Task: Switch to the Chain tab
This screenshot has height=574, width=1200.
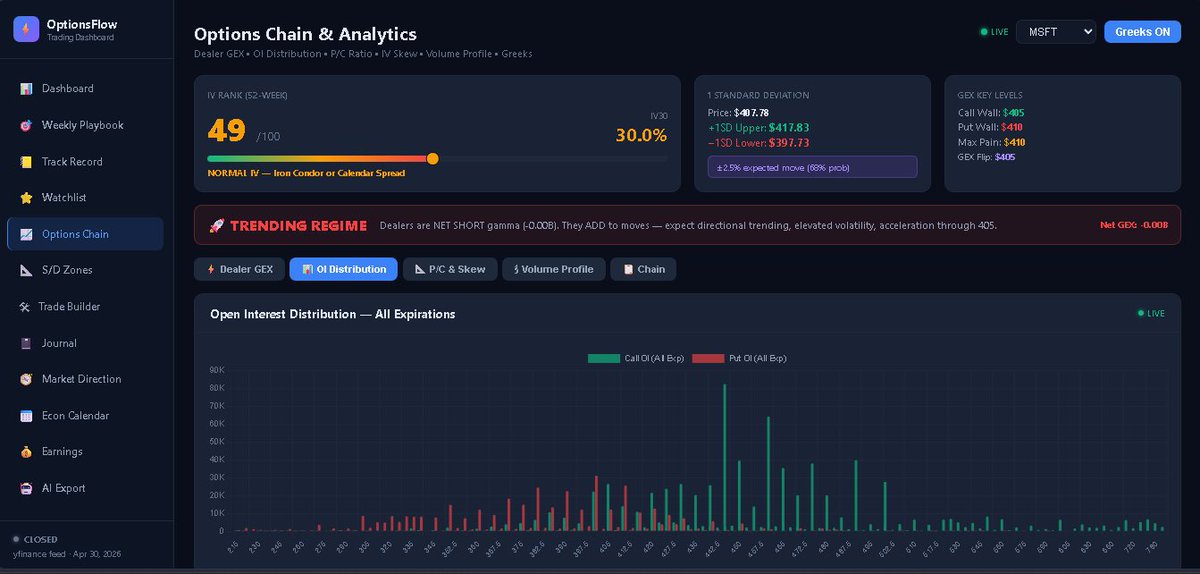Action: point(643,269)
